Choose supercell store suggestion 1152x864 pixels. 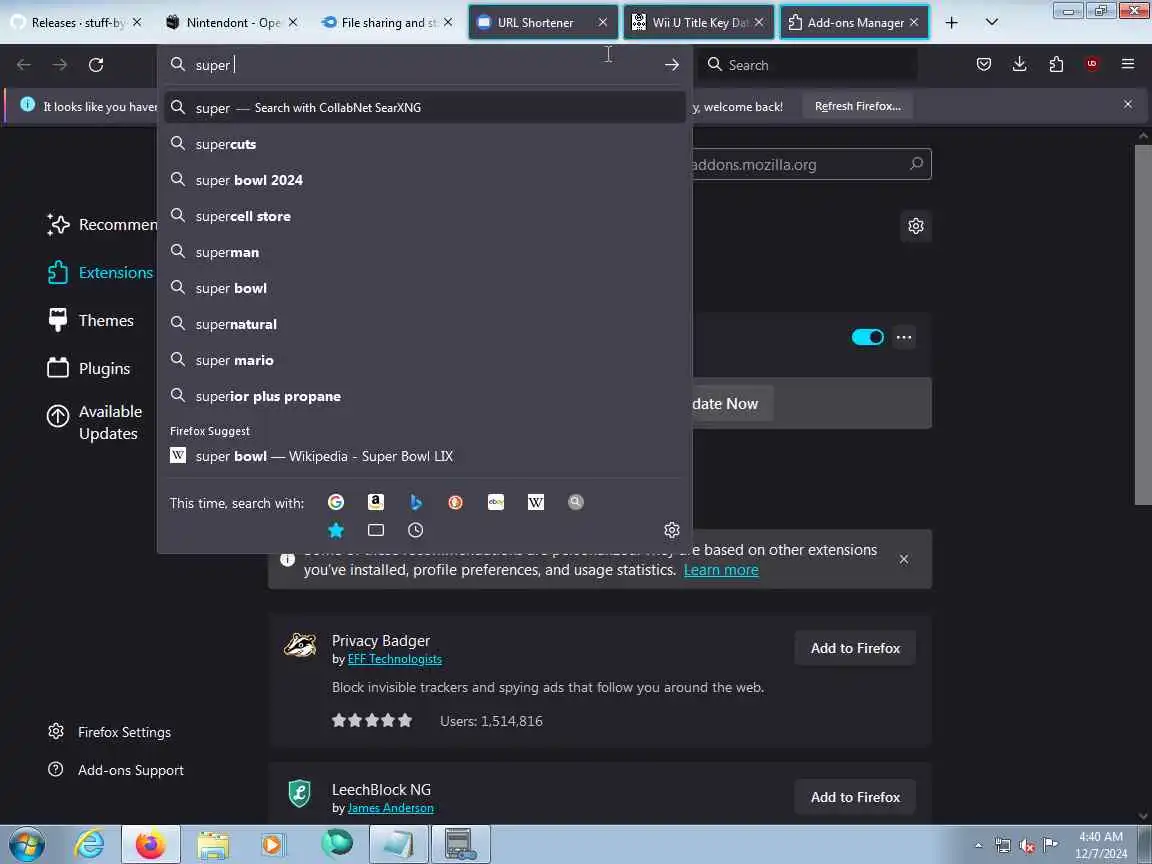click(425, 216)
